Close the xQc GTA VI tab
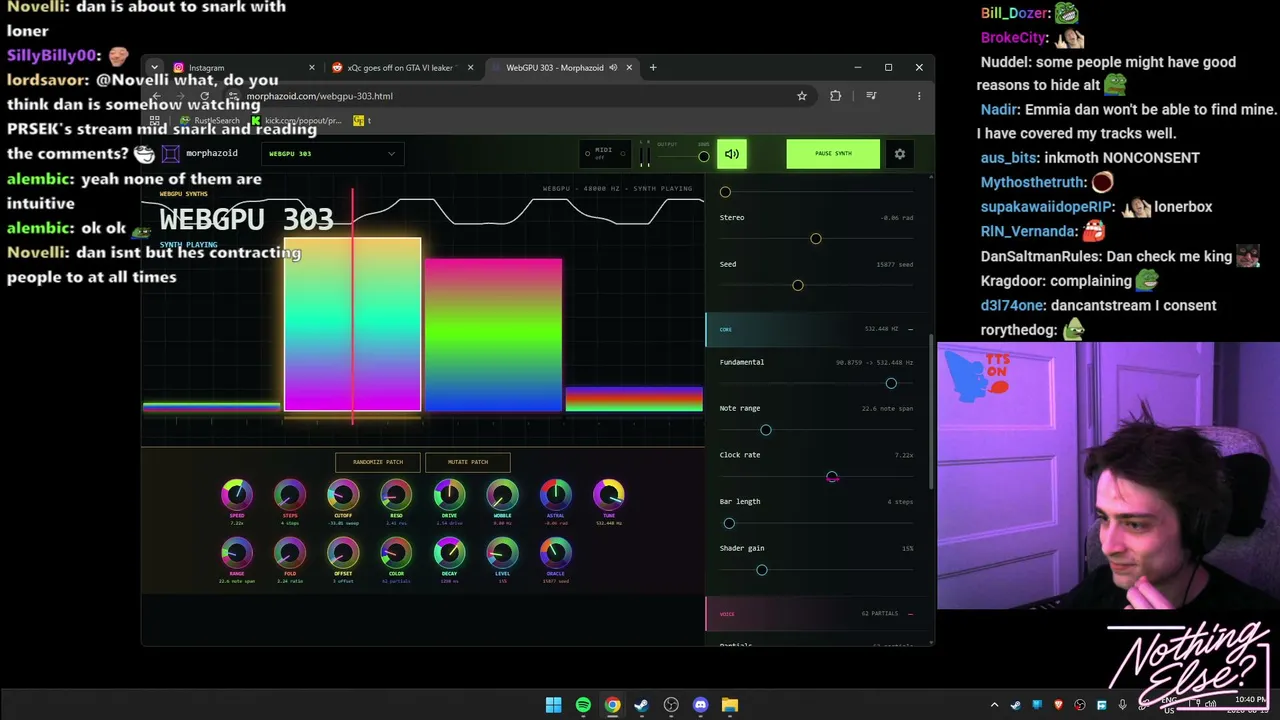The image size is (1280, 720). [470, 67]
